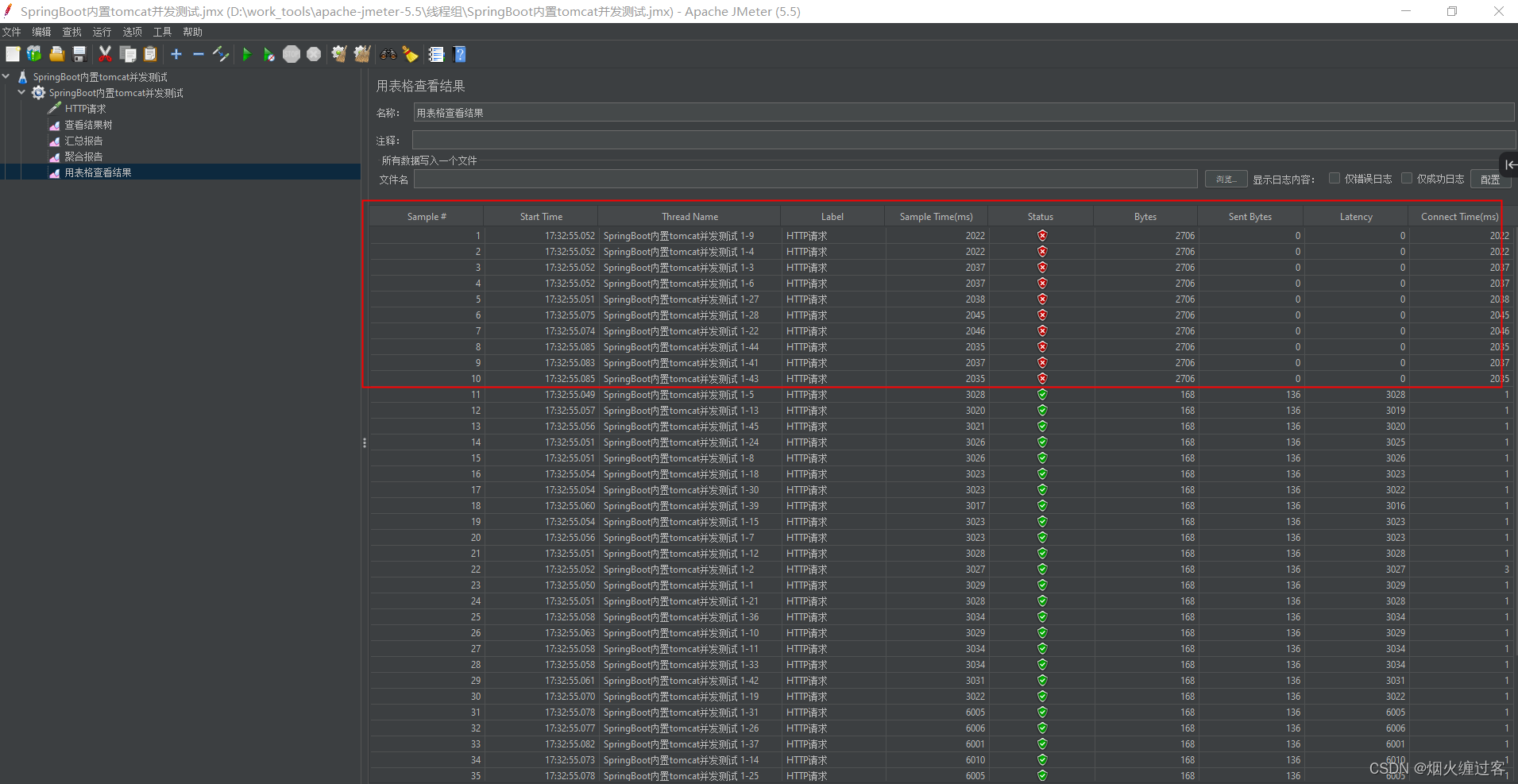This screenshot has width=1518, height=784.
Task: Open the Function Helper dialog icon
Action: (436, 54)
